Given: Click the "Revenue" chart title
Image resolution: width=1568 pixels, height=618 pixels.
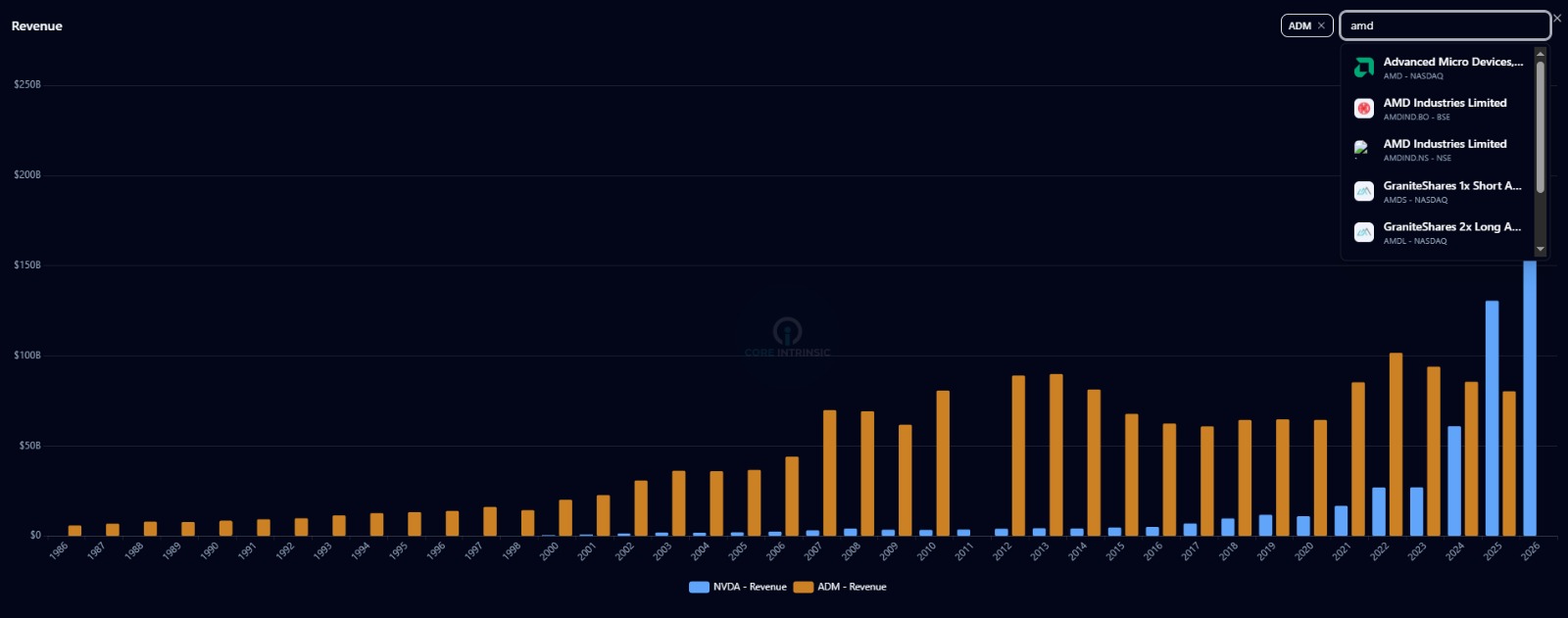Looking at the screenshot, I should pyautogui.click(x=37, y=26).
